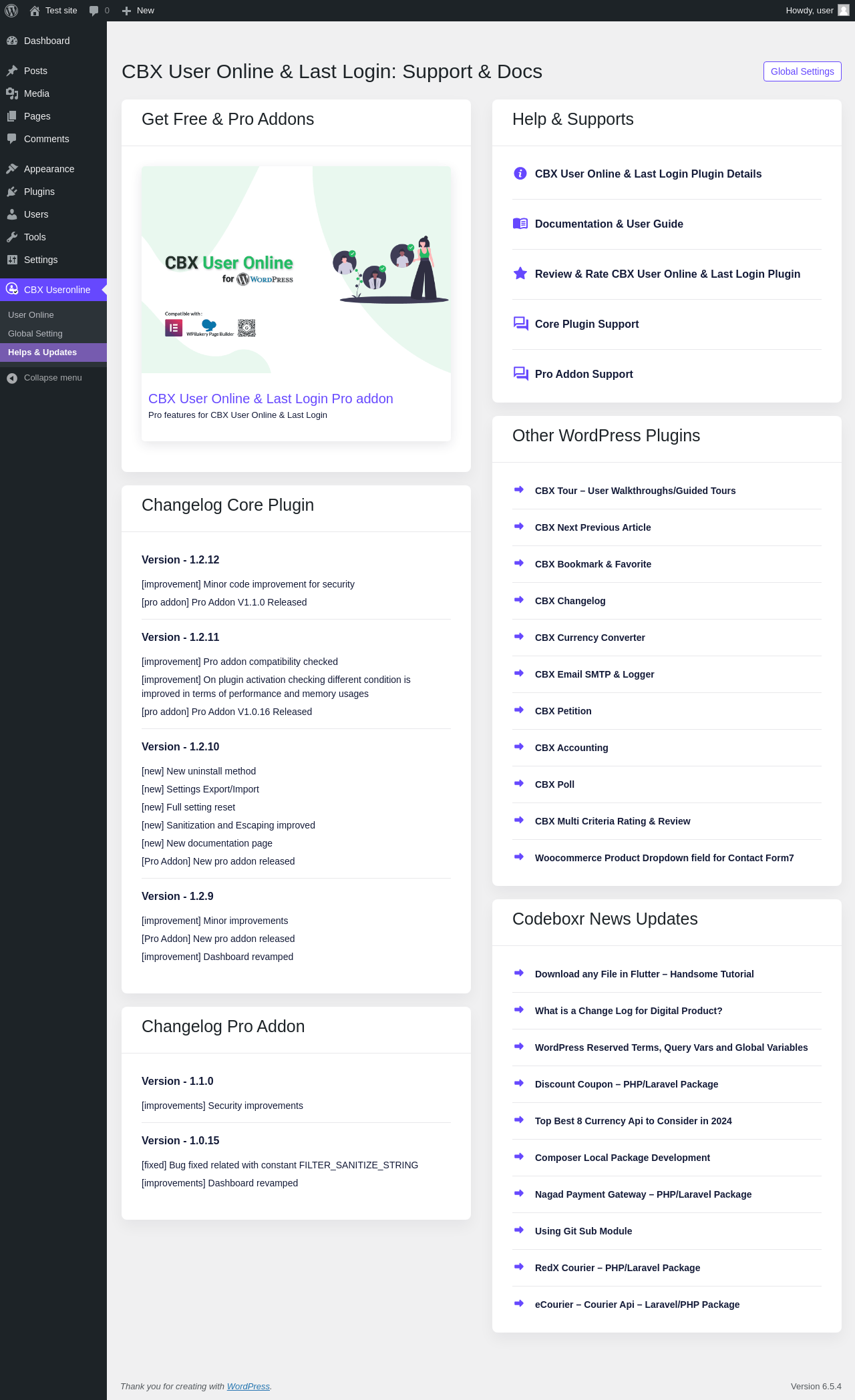Click the Posts pushpin icon
855x1400 pixels.
pyautogui.click(x=12, y=71)
